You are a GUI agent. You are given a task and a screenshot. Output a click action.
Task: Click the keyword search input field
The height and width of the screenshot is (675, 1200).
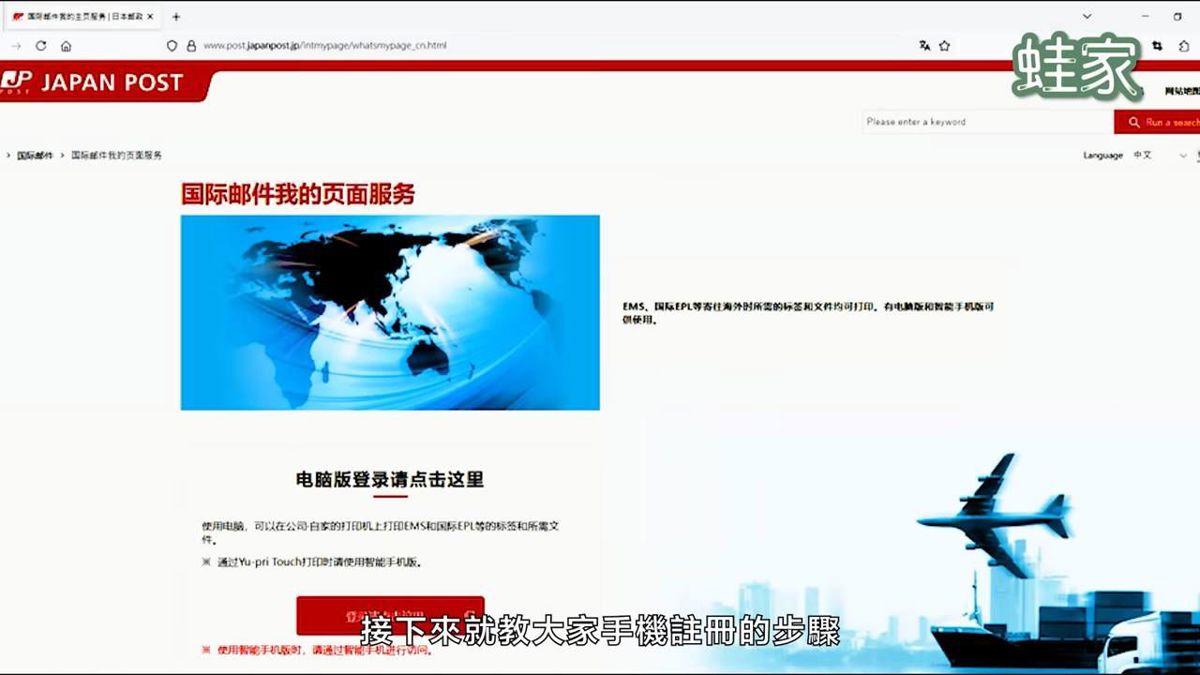[985, 122]
